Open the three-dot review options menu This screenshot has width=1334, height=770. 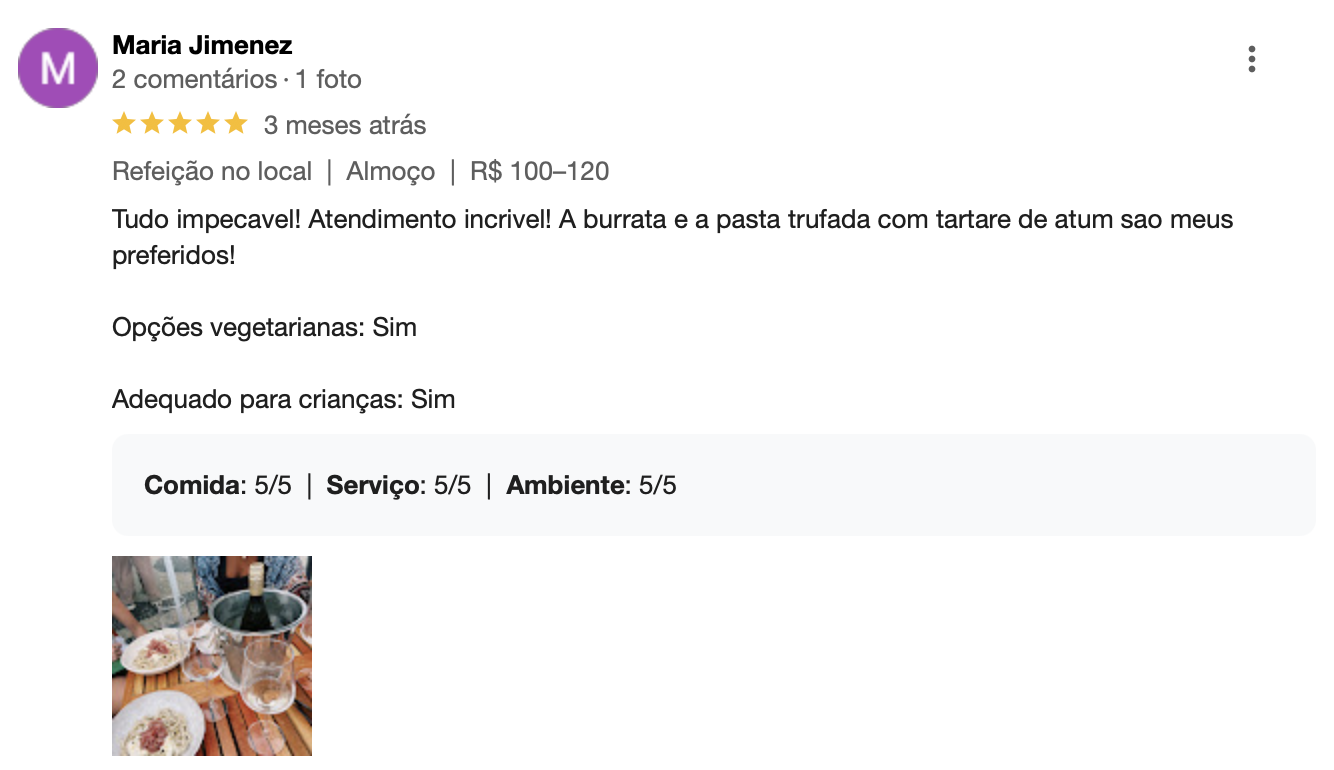tap(1251, 60)
